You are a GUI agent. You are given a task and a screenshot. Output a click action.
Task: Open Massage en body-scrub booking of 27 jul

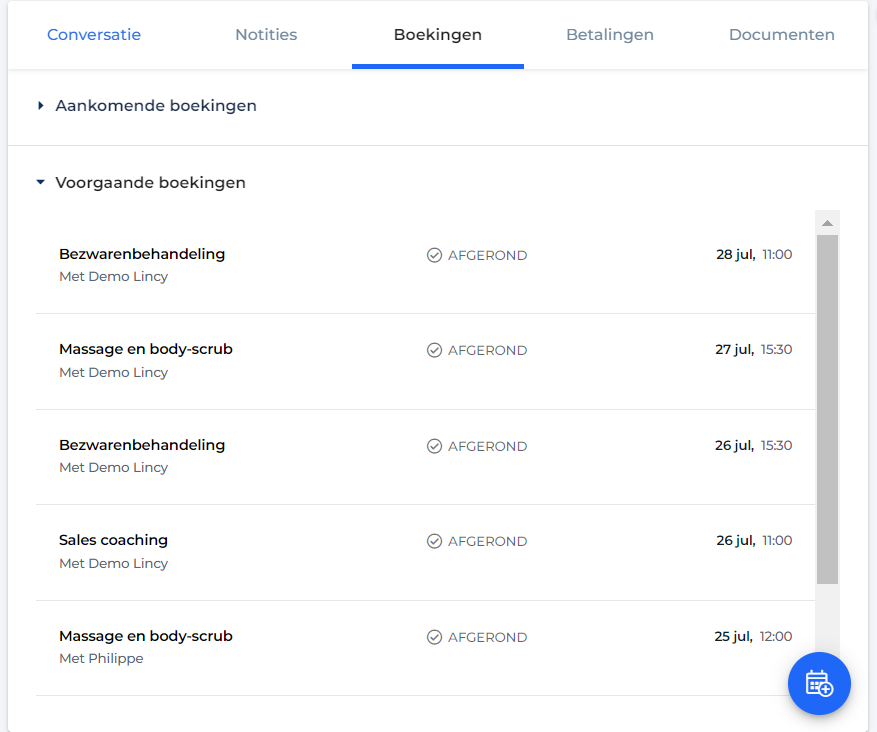tap(425, 361)
